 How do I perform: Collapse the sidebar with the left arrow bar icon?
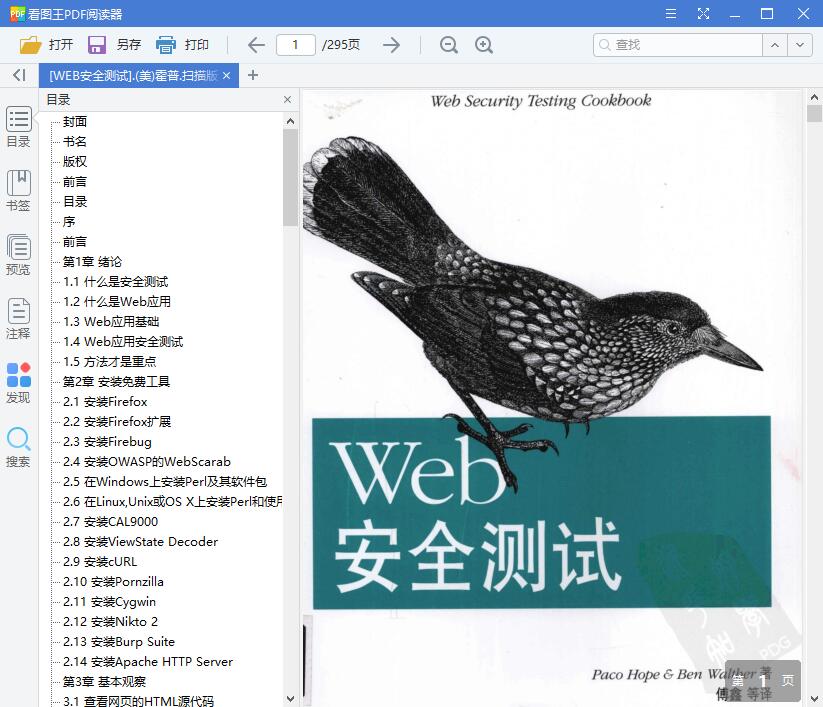(x=19, y=75)
